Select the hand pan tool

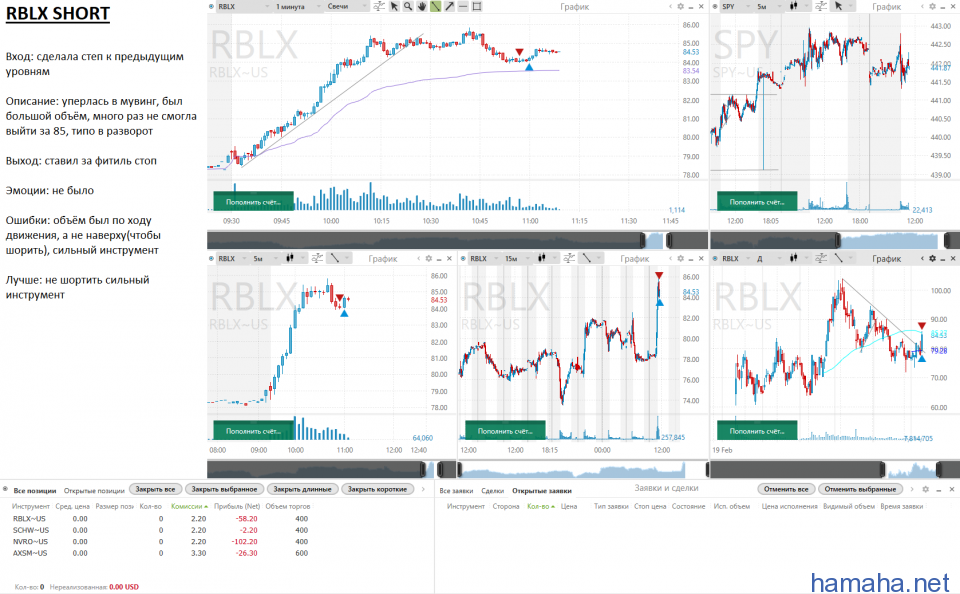pyautogui.click(x=422, y=7)
